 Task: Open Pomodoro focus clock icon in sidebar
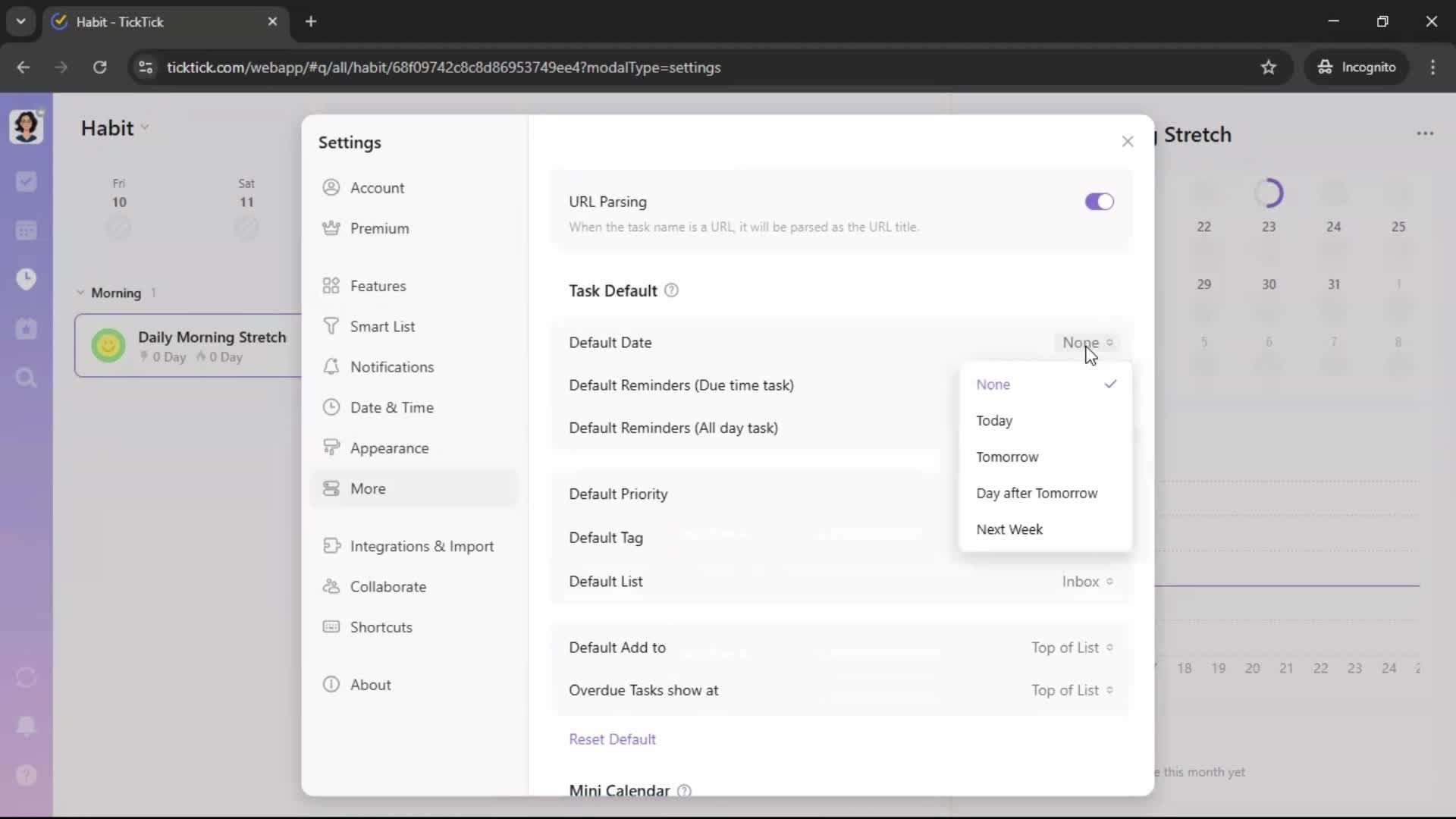click(27, 279)
